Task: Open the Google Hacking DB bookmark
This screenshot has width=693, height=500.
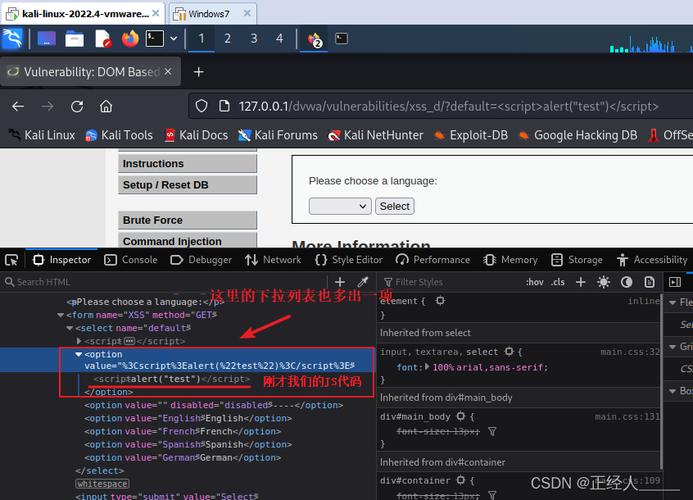Action: tap(578, 135)
